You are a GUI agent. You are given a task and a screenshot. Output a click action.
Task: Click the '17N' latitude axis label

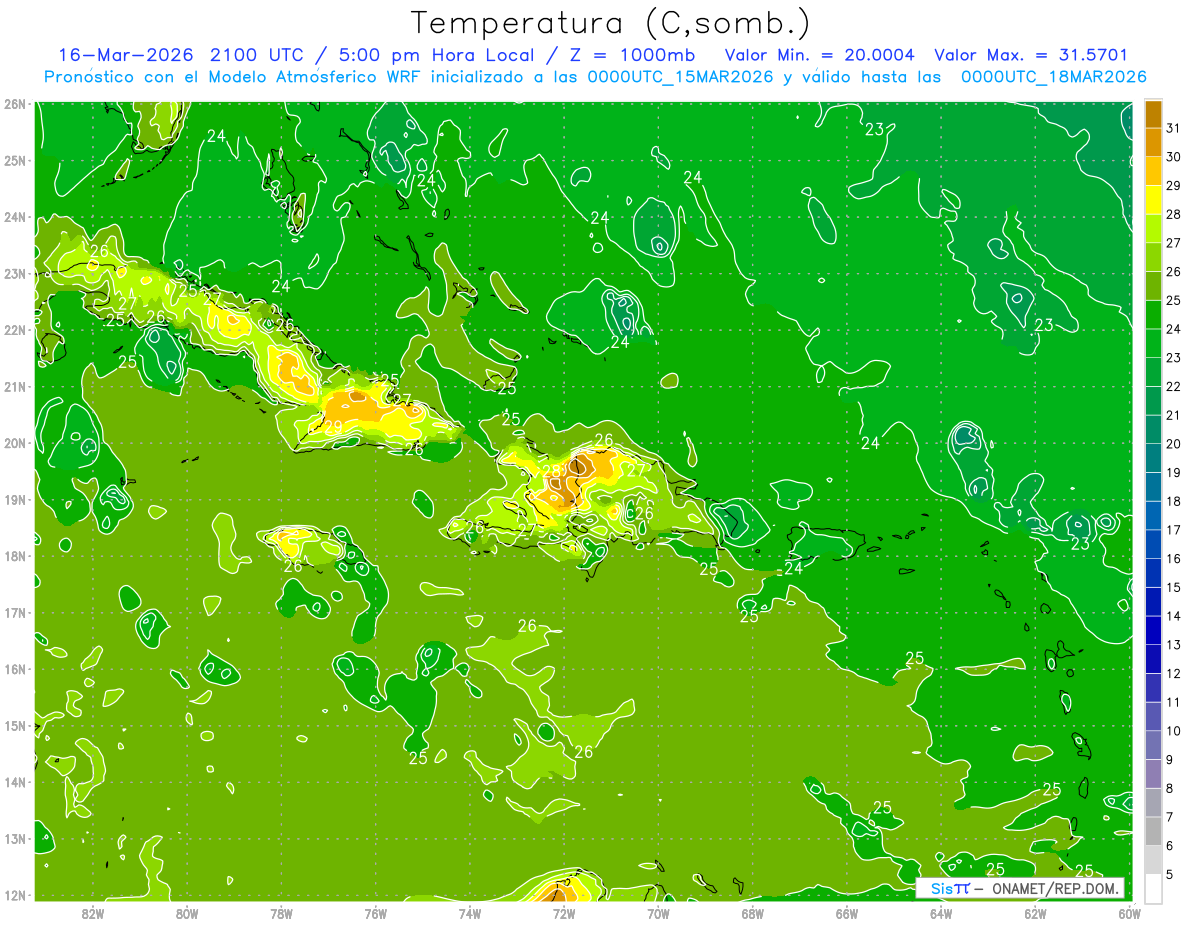click(15, 612)
